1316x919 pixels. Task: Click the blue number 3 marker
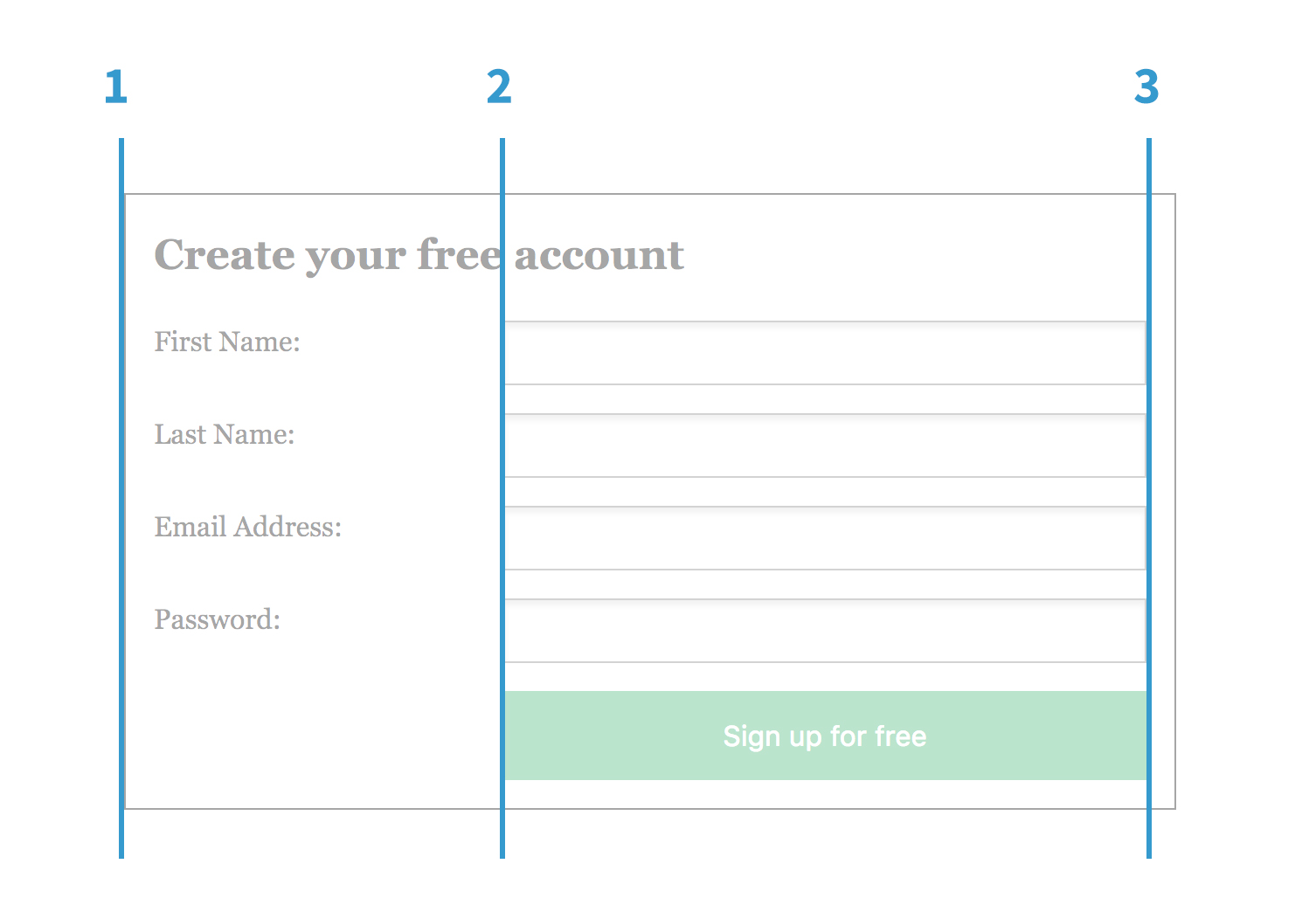pos(1146,87)
